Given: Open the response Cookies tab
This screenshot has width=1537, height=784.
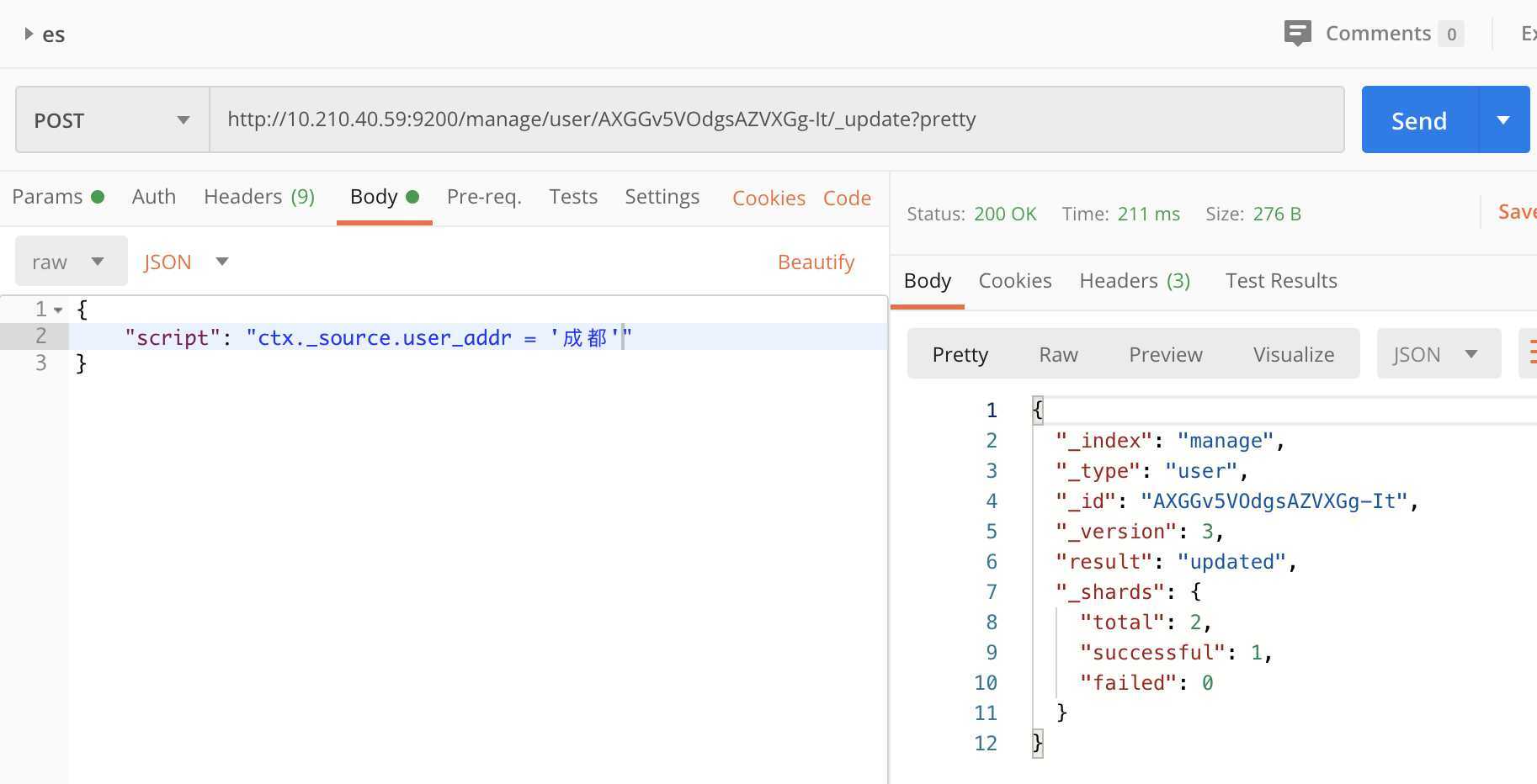Looking at the screenshot, I should click(x=1014, y=281).
